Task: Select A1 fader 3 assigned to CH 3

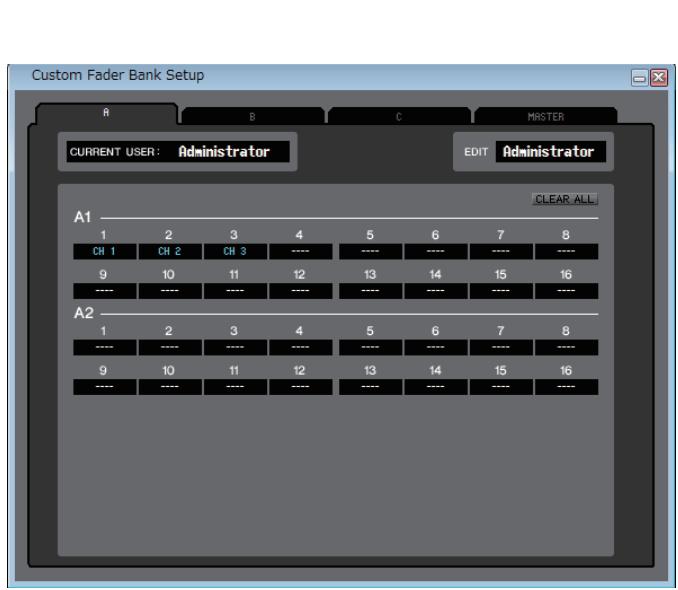Action: pos(235,251)
